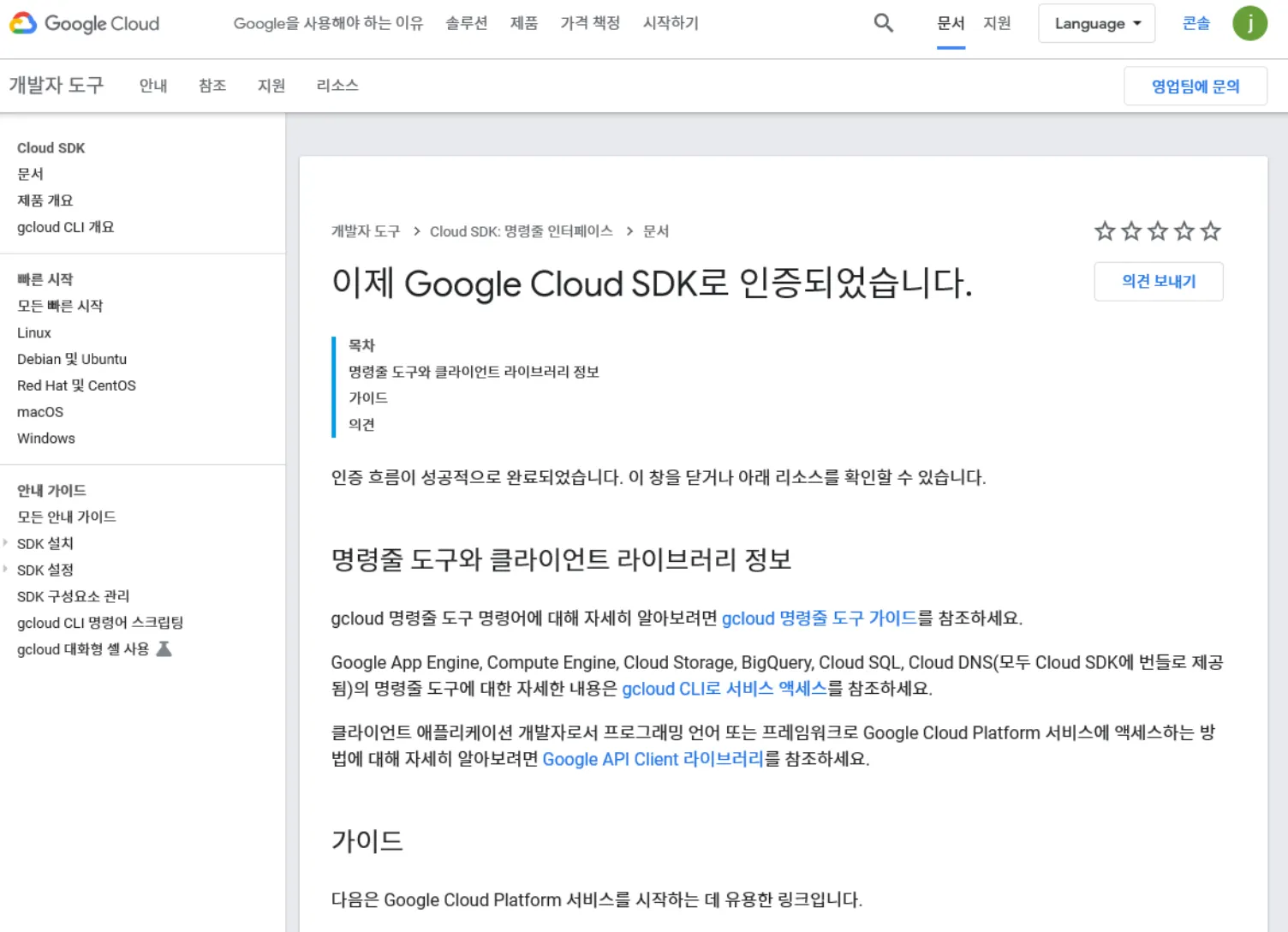This screenshot has width=1288, height=932.
Task: Rate the page two stars
Action: [x=1131, y=231]
